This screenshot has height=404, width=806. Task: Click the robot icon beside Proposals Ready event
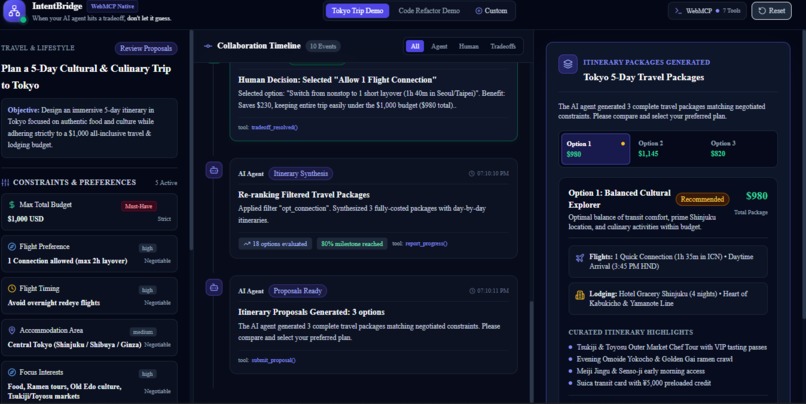(x=214, y=287)
